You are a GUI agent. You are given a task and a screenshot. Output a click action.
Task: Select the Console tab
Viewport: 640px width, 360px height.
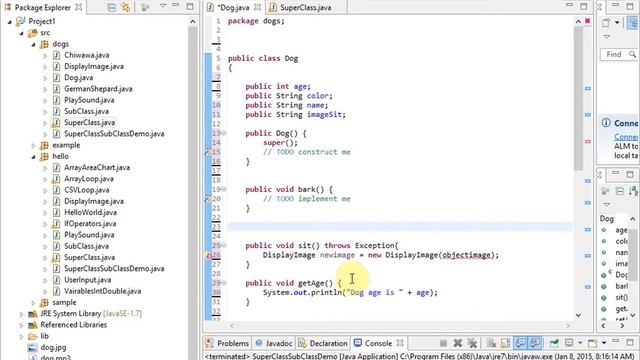[x=373, y=343]
